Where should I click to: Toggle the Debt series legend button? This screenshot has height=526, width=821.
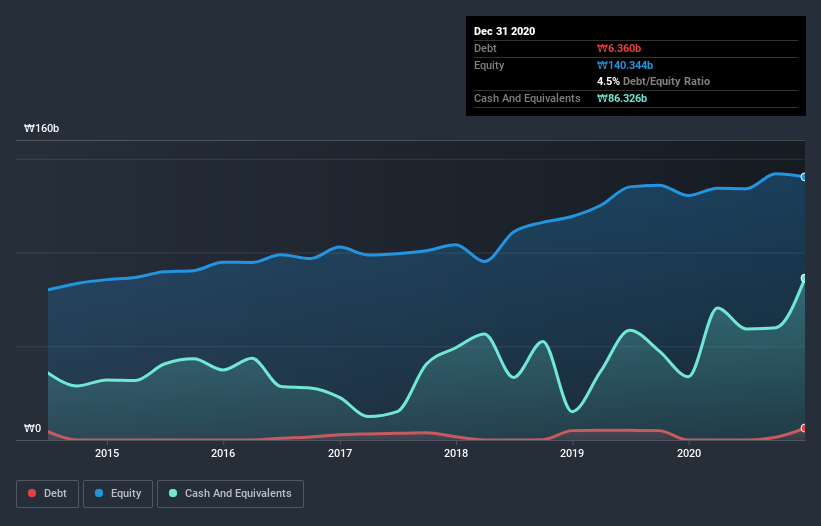click(47, 494)
